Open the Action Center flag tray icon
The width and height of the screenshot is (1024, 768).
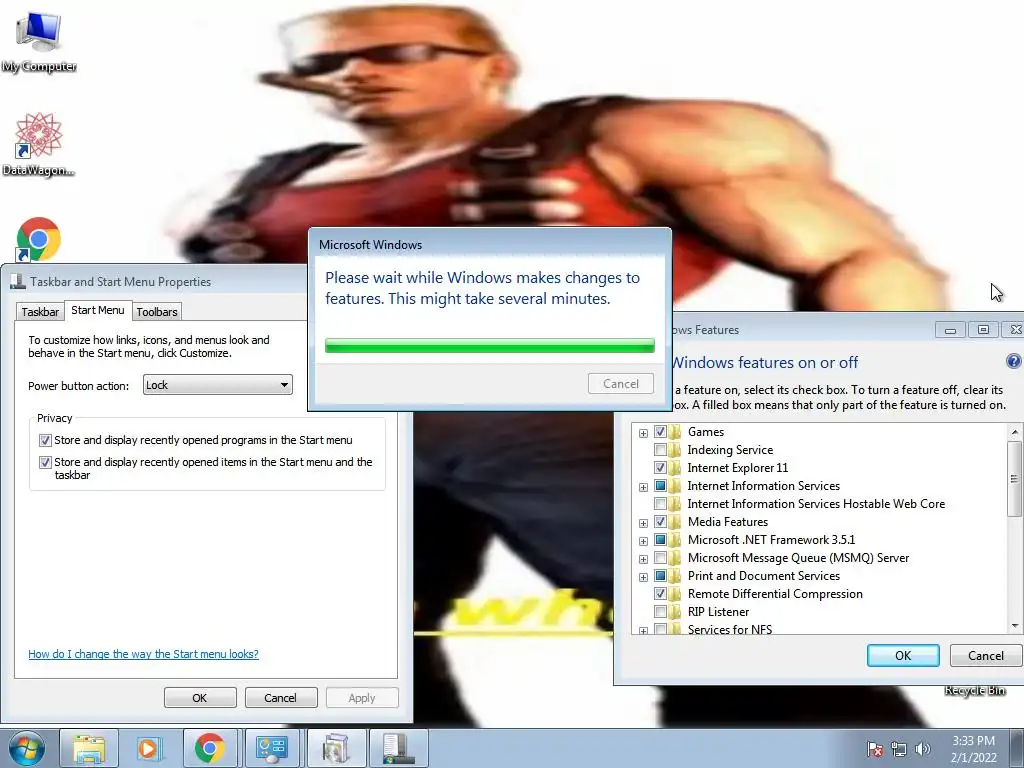(x=875, y=750)
